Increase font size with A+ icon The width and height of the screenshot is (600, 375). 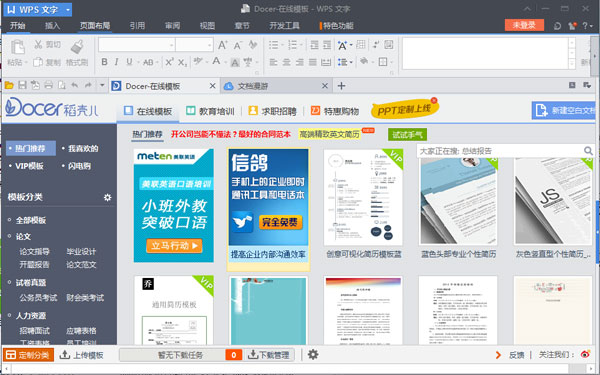point(223,45)
